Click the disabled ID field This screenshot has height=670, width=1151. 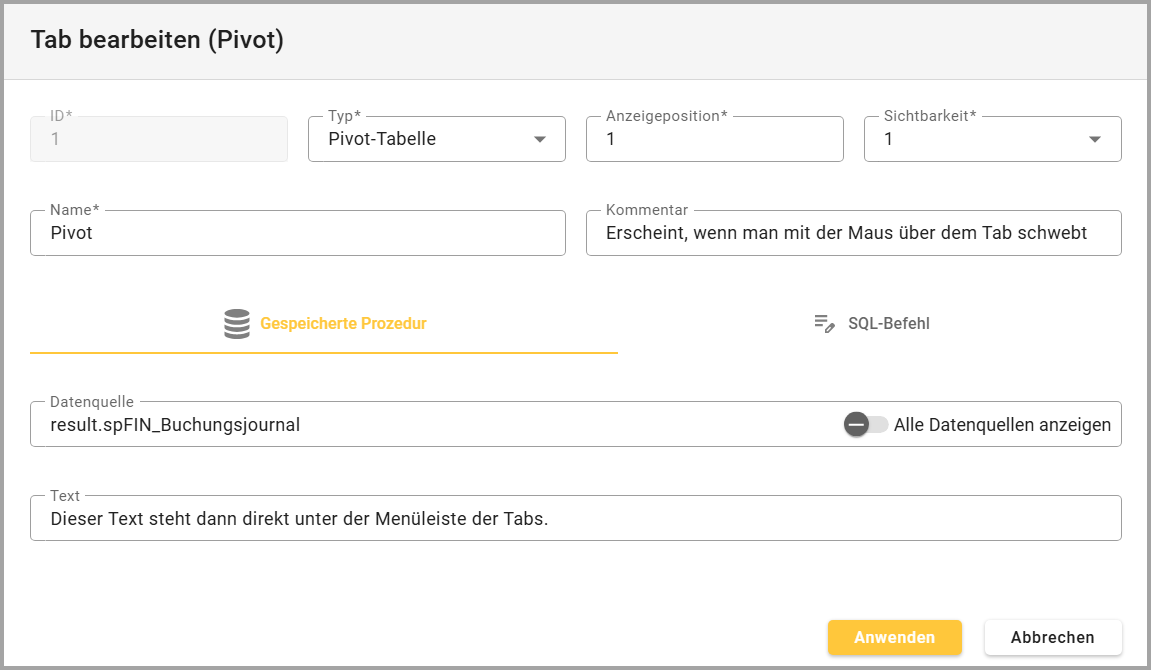pos(159,140)
